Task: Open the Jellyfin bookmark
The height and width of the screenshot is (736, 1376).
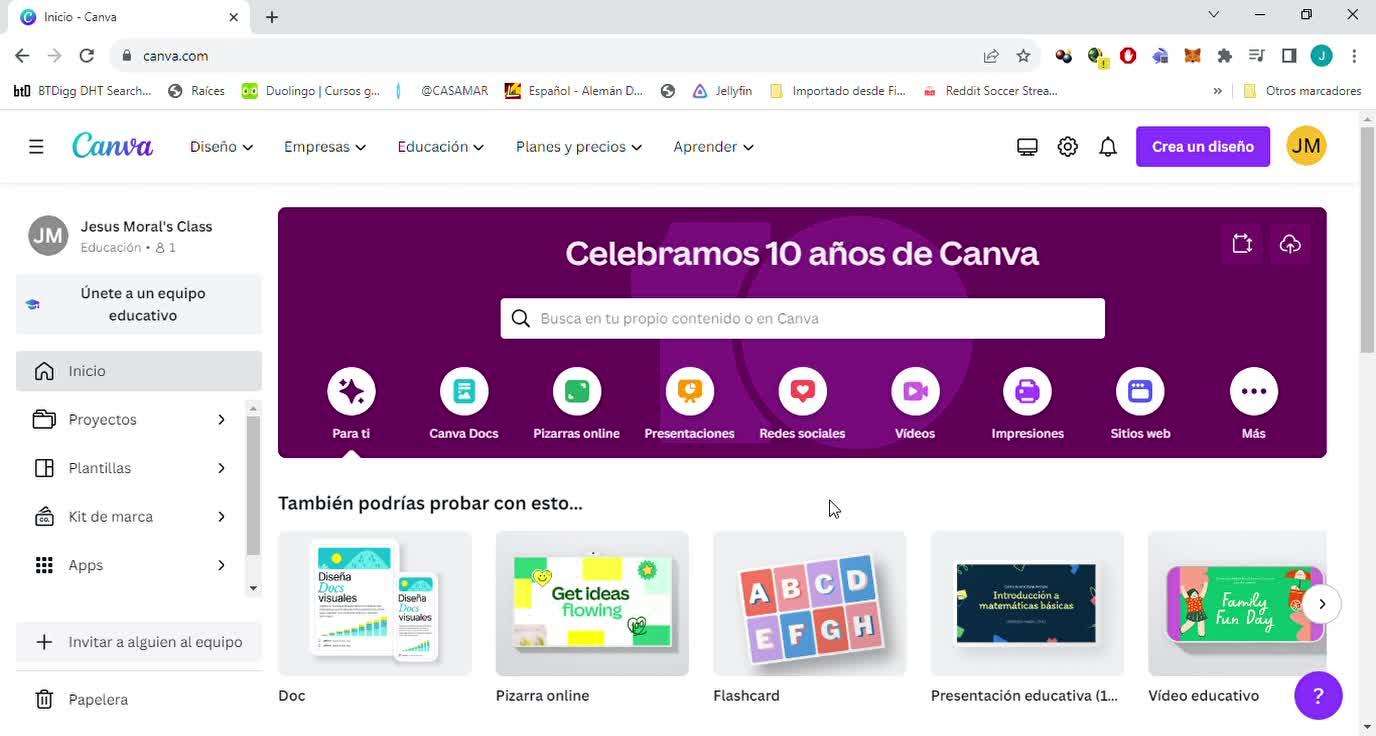Action: (x=722, y=91)
